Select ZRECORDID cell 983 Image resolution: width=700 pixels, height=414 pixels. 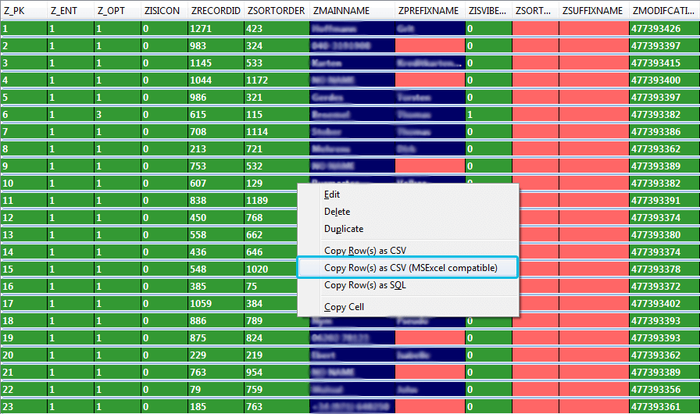tap(216, 46)
